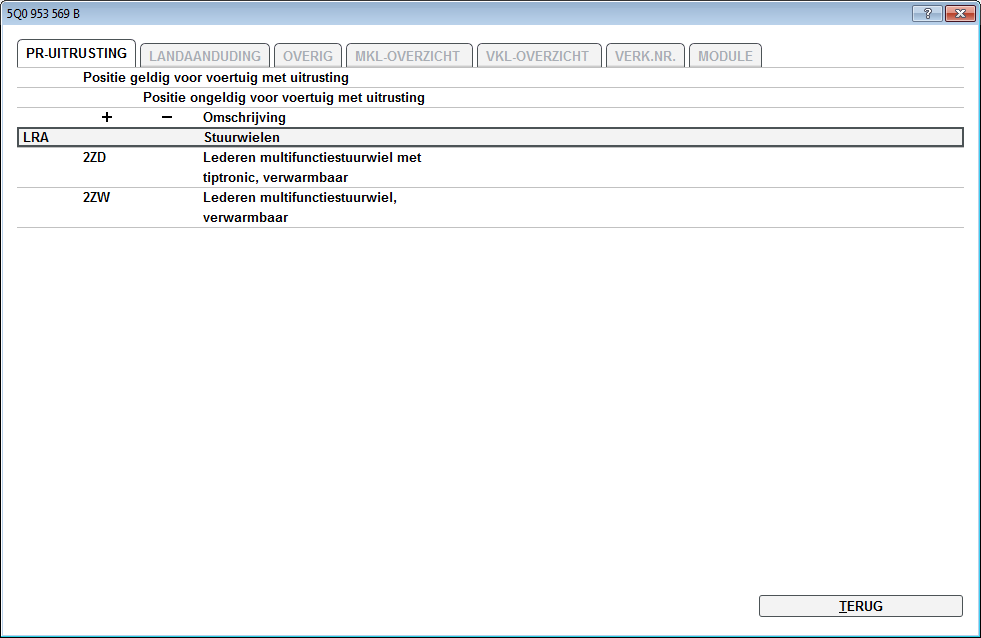Click the 2ZD equipment code
981x638 pixels.
click(96, 158)
